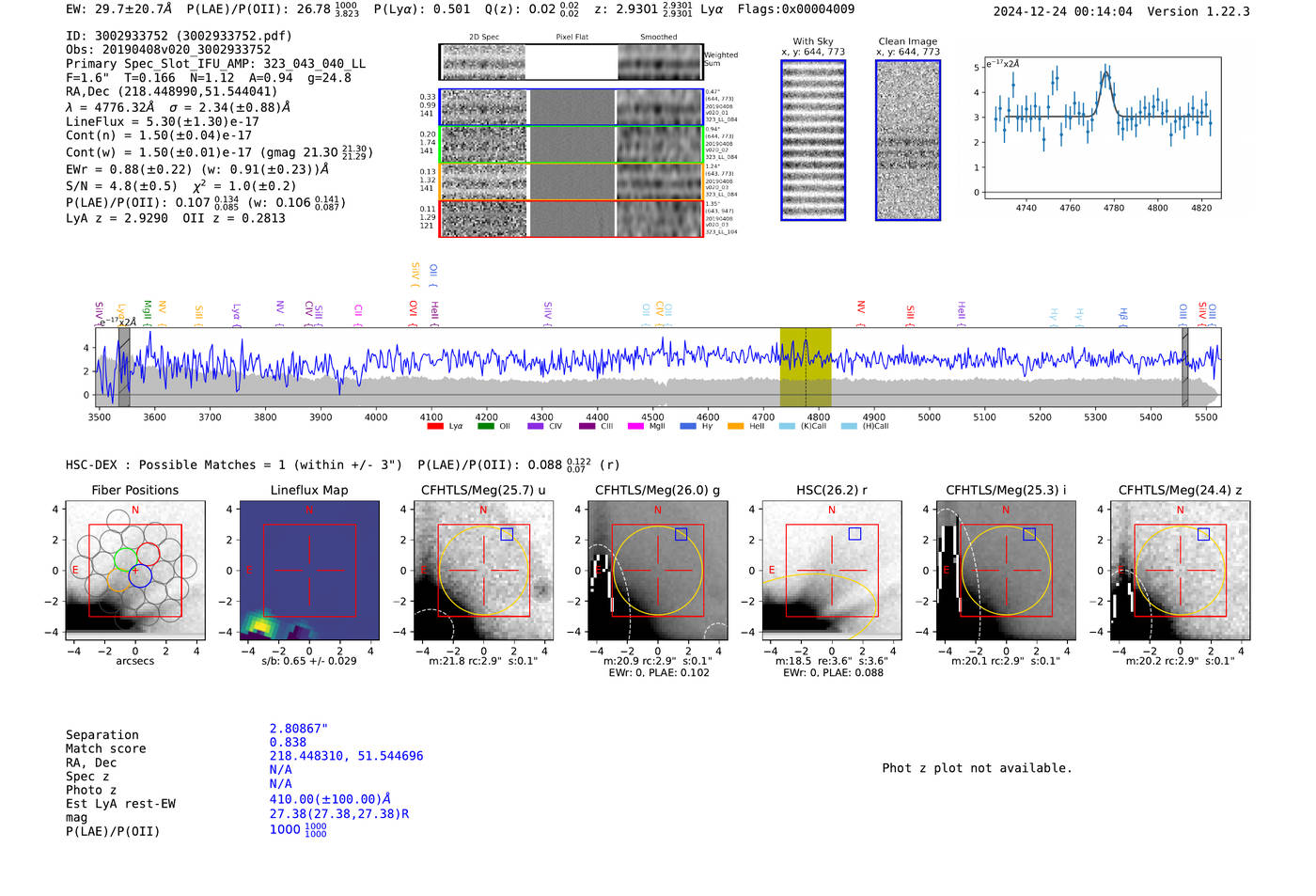Click the red Lyα legend swatch
The width and height of the screenshot is (1316, 896).
(435, 427)
